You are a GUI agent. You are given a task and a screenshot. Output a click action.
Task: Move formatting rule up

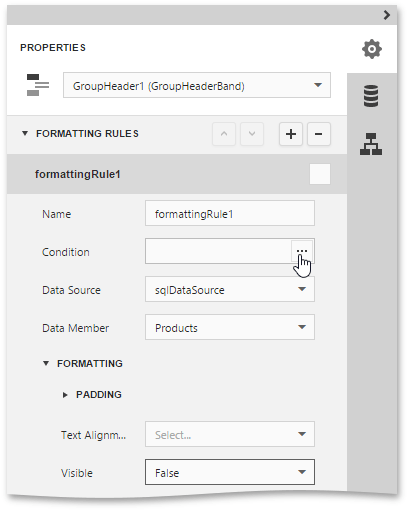coord(224,134)
